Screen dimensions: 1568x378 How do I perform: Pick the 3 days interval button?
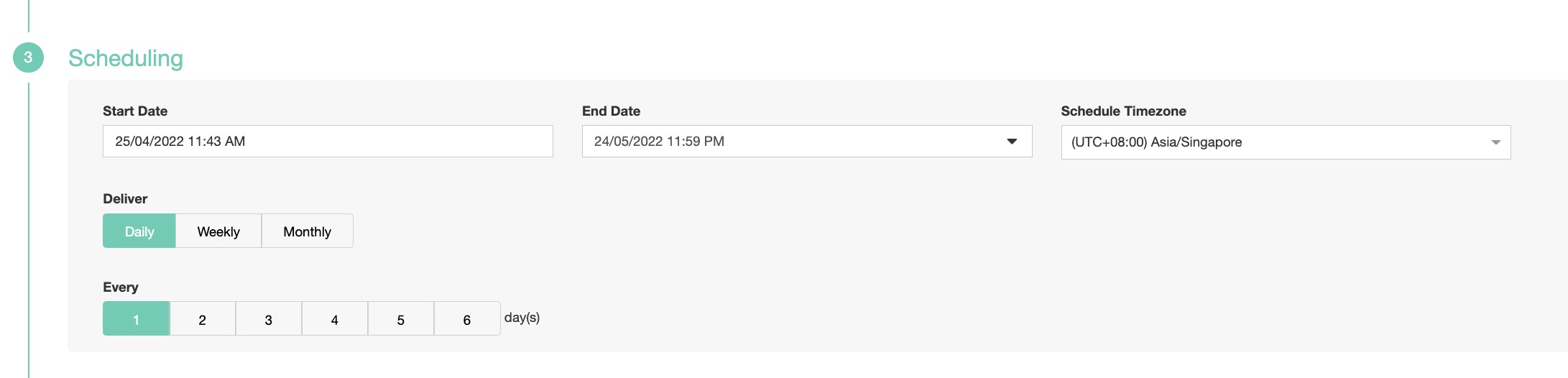click(268, 319)
